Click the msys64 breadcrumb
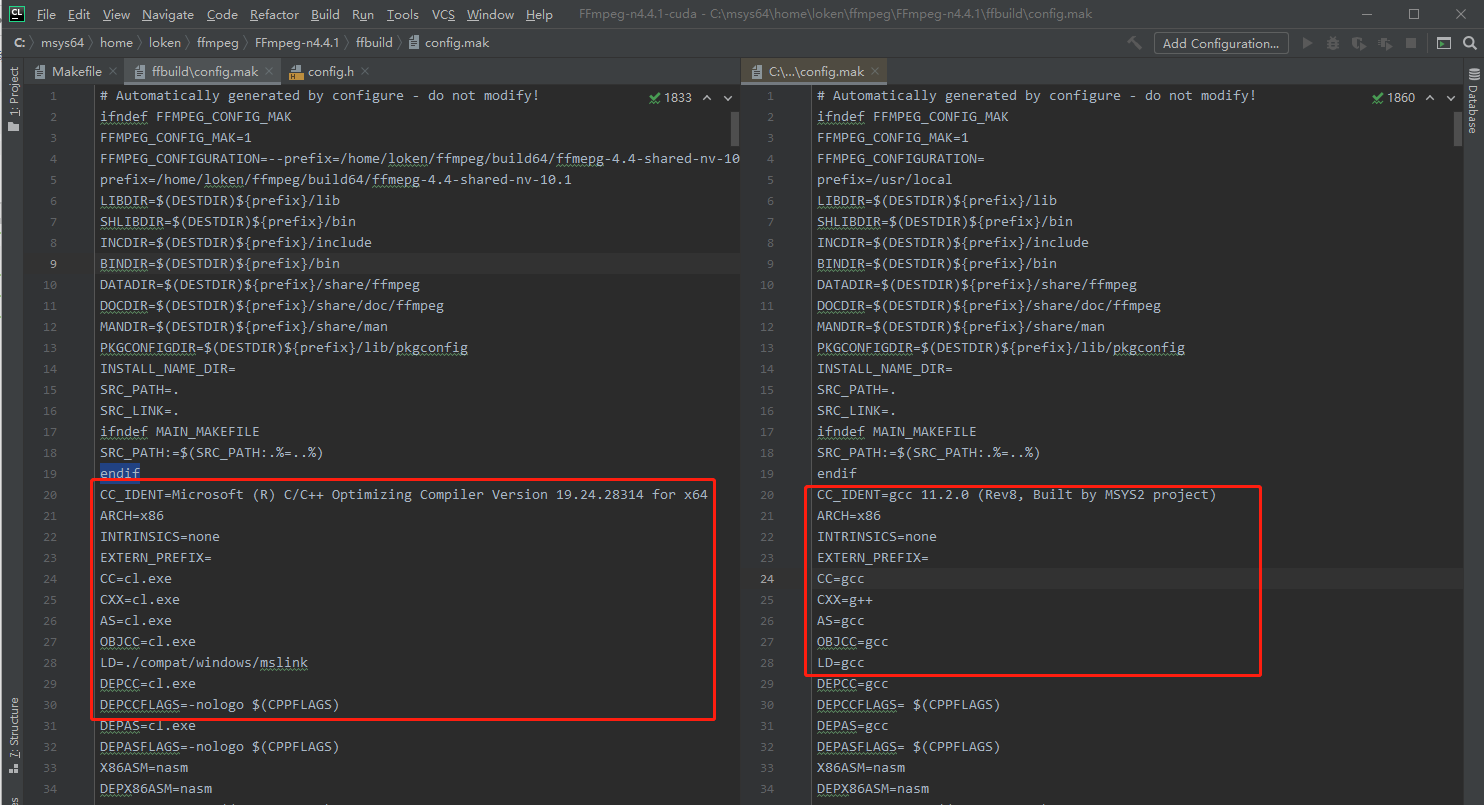Image resolution: width=1484 pixels, height=805 pixels. click(62, 43)
